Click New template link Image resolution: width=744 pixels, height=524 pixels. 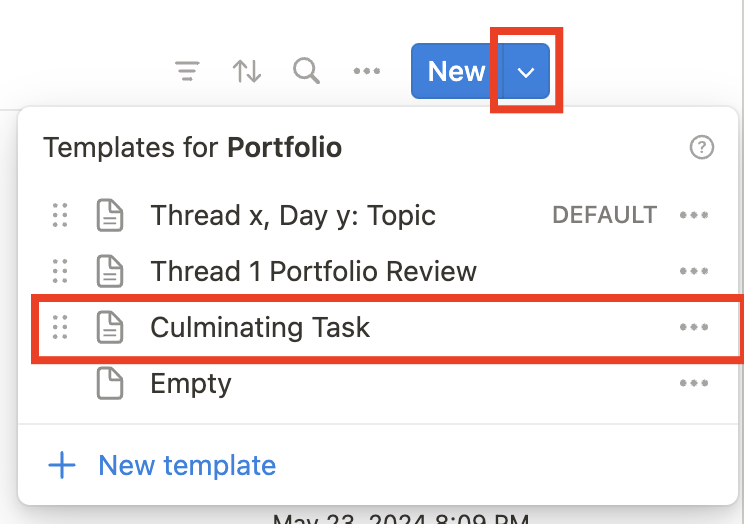[187, 465]
